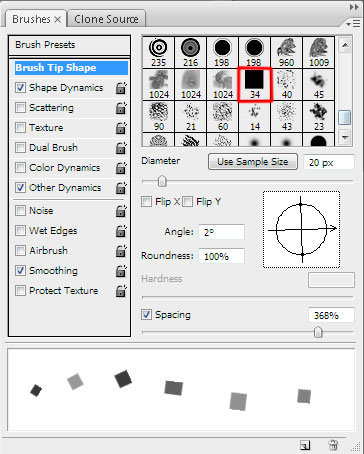Screen dimensions: 364x454
Task: Open the Brush Presets section
Action: 69,45
